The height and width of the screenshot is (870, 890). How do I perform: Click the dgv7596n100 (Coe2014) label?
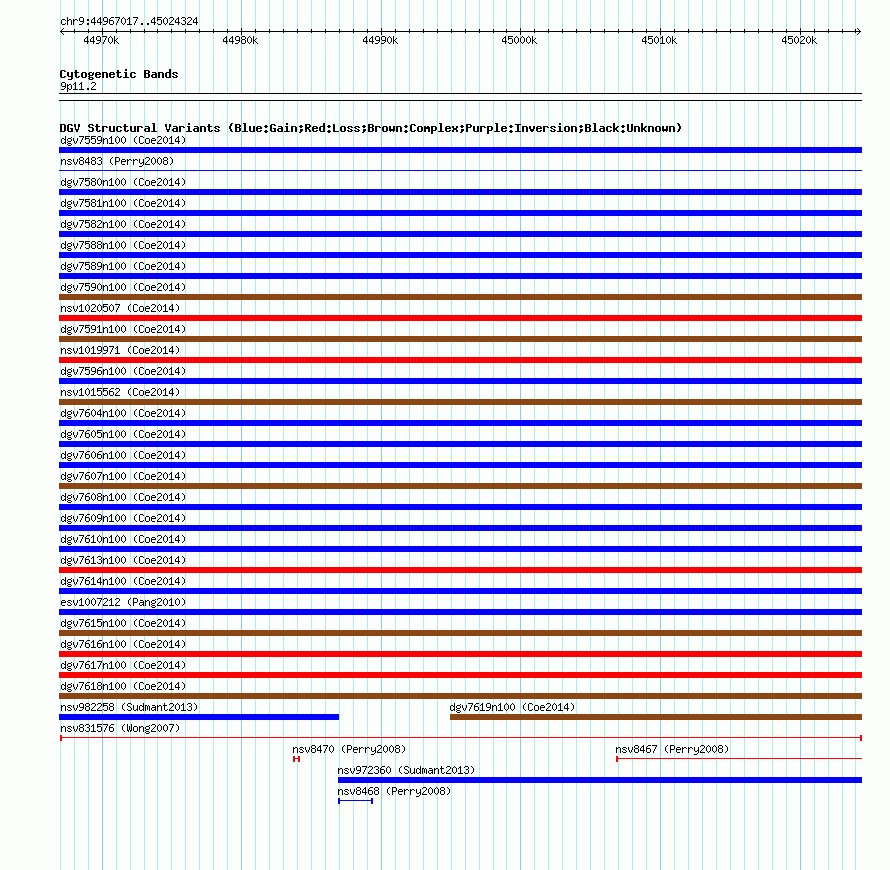[123, 371]
